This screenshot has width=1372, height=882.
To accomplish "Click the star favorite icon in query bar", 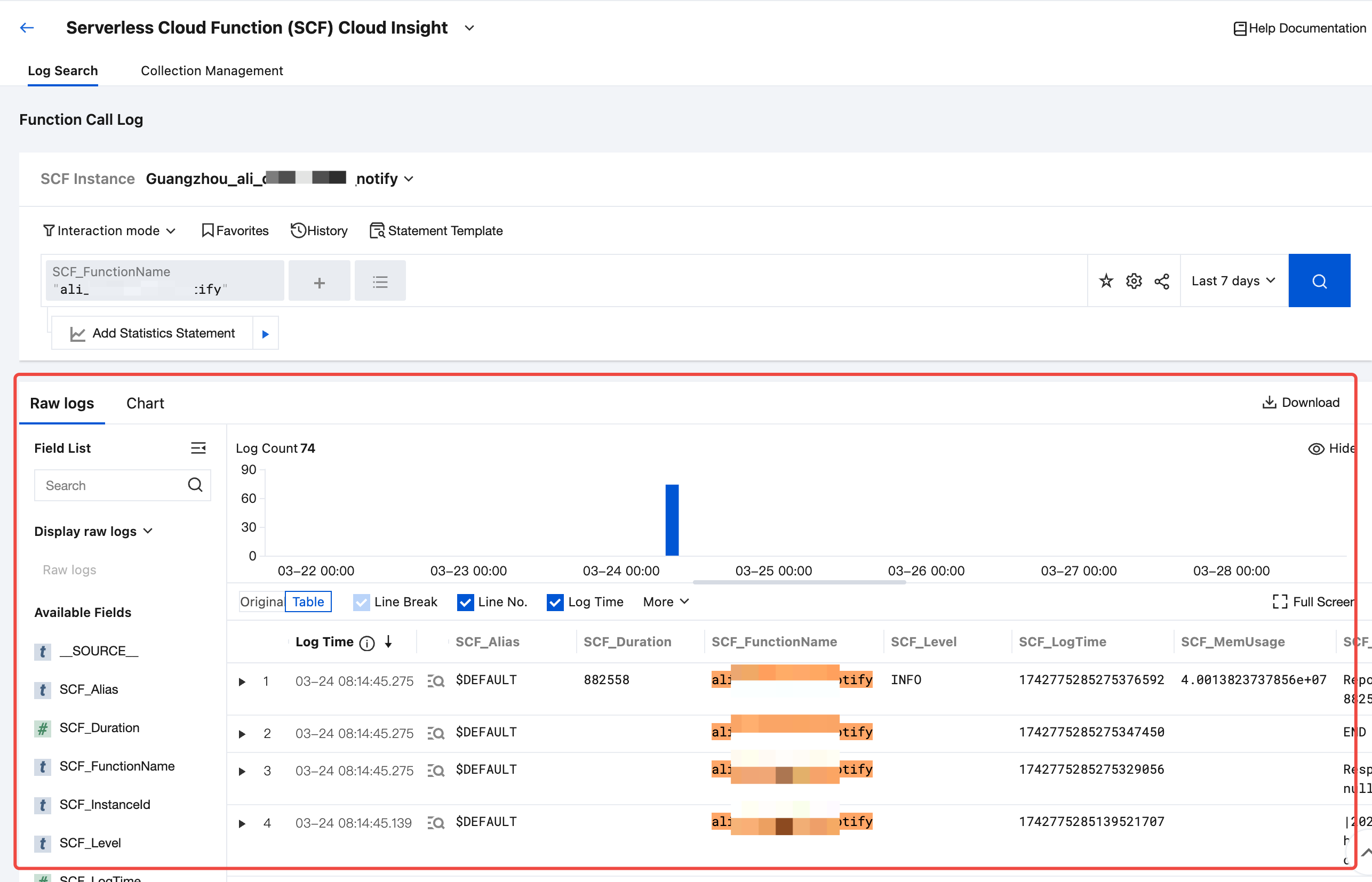I will [x=1106, y=280].
